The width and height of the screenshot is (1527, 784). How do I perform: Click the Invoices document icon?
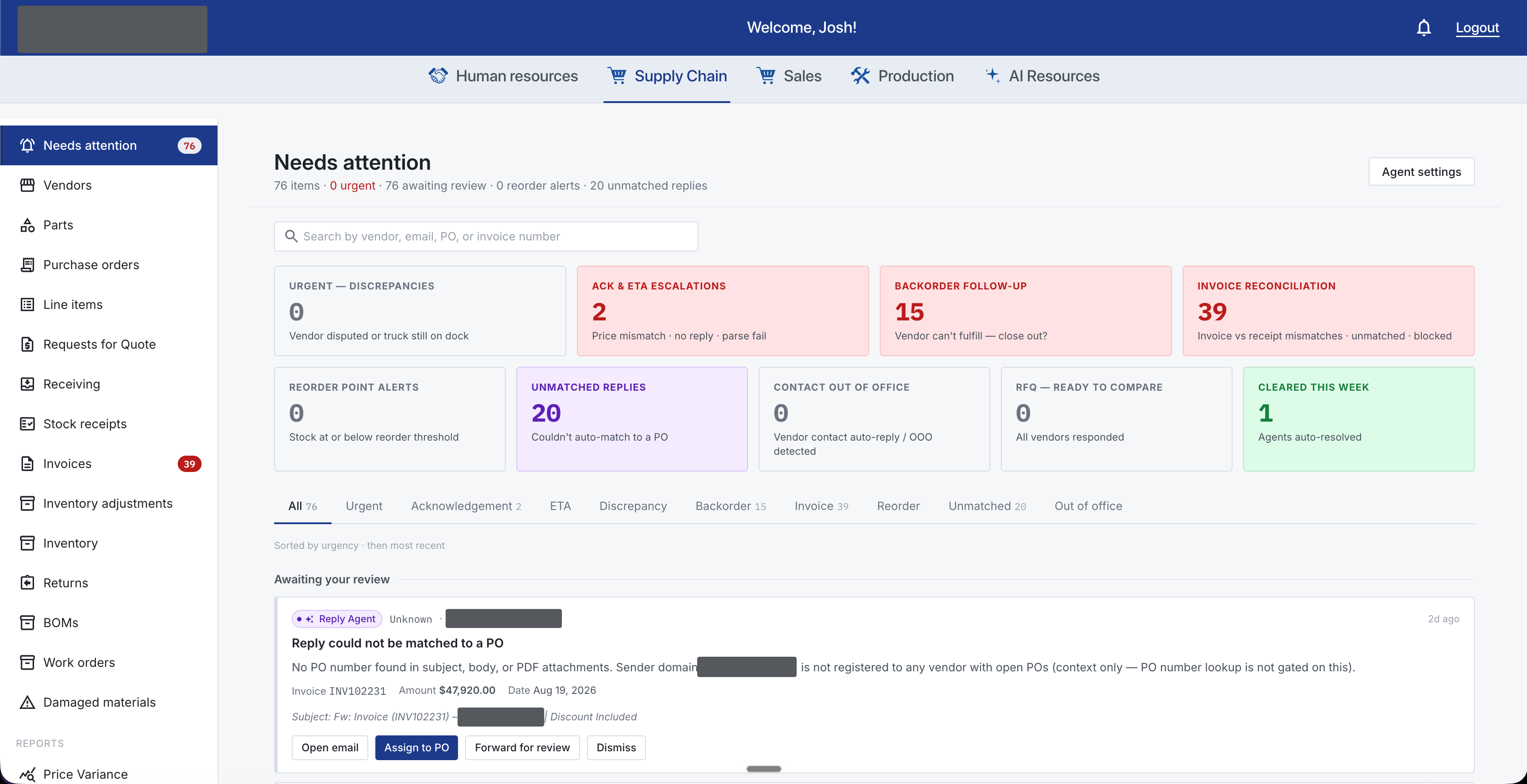27,464
